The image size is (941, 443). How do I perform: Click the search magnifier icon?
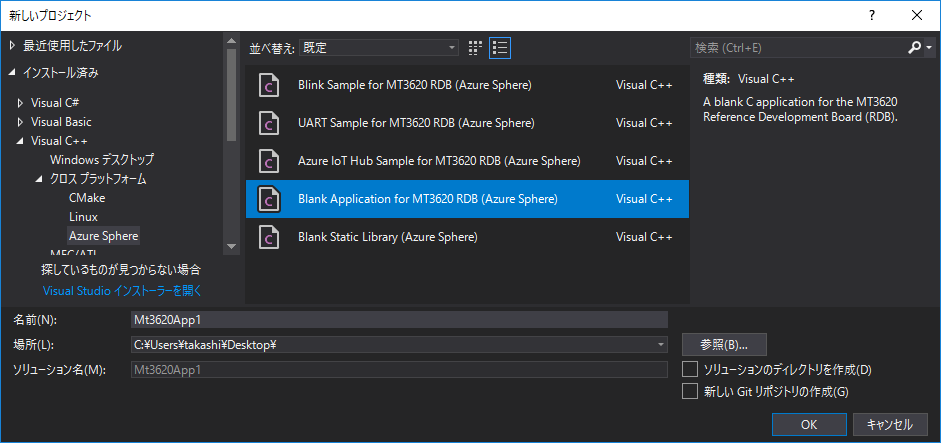[x=914, y=47]
